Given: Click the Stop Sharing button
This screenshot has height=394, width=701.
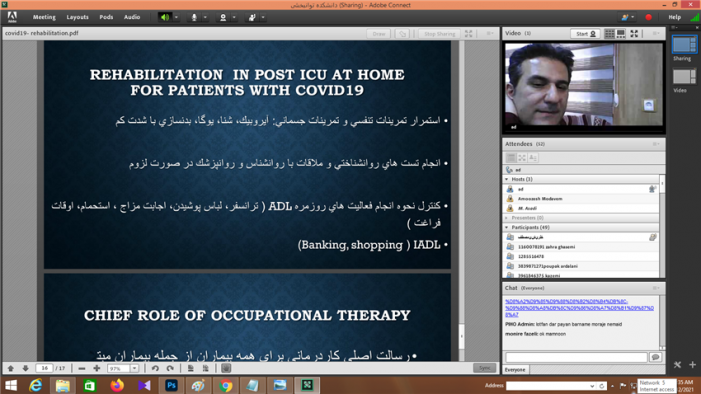Looking at the screenshot, I should tap(439, 34).
